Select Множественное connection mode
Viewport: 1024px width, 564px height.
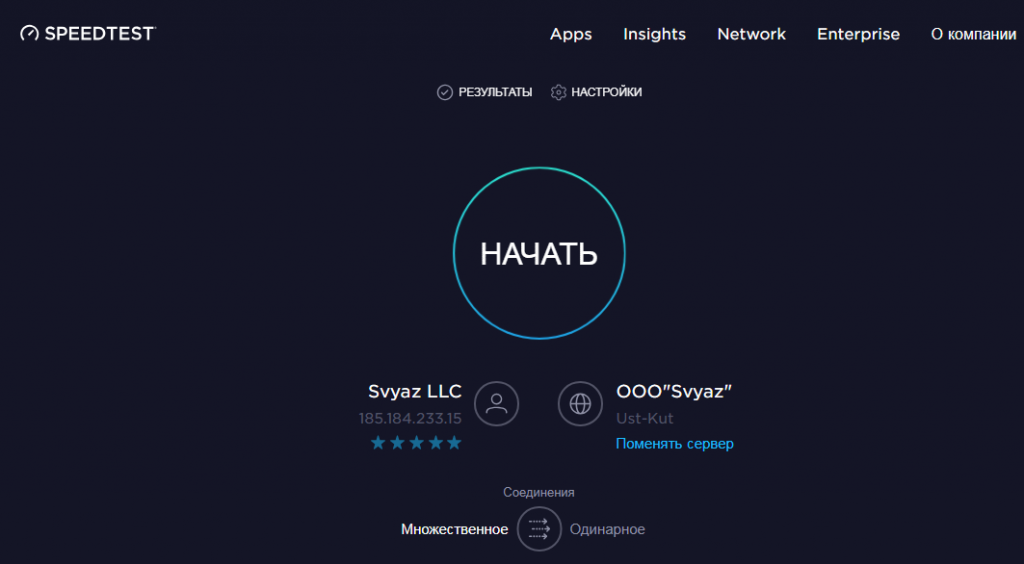pyautogui.click(x=455, y=529)
